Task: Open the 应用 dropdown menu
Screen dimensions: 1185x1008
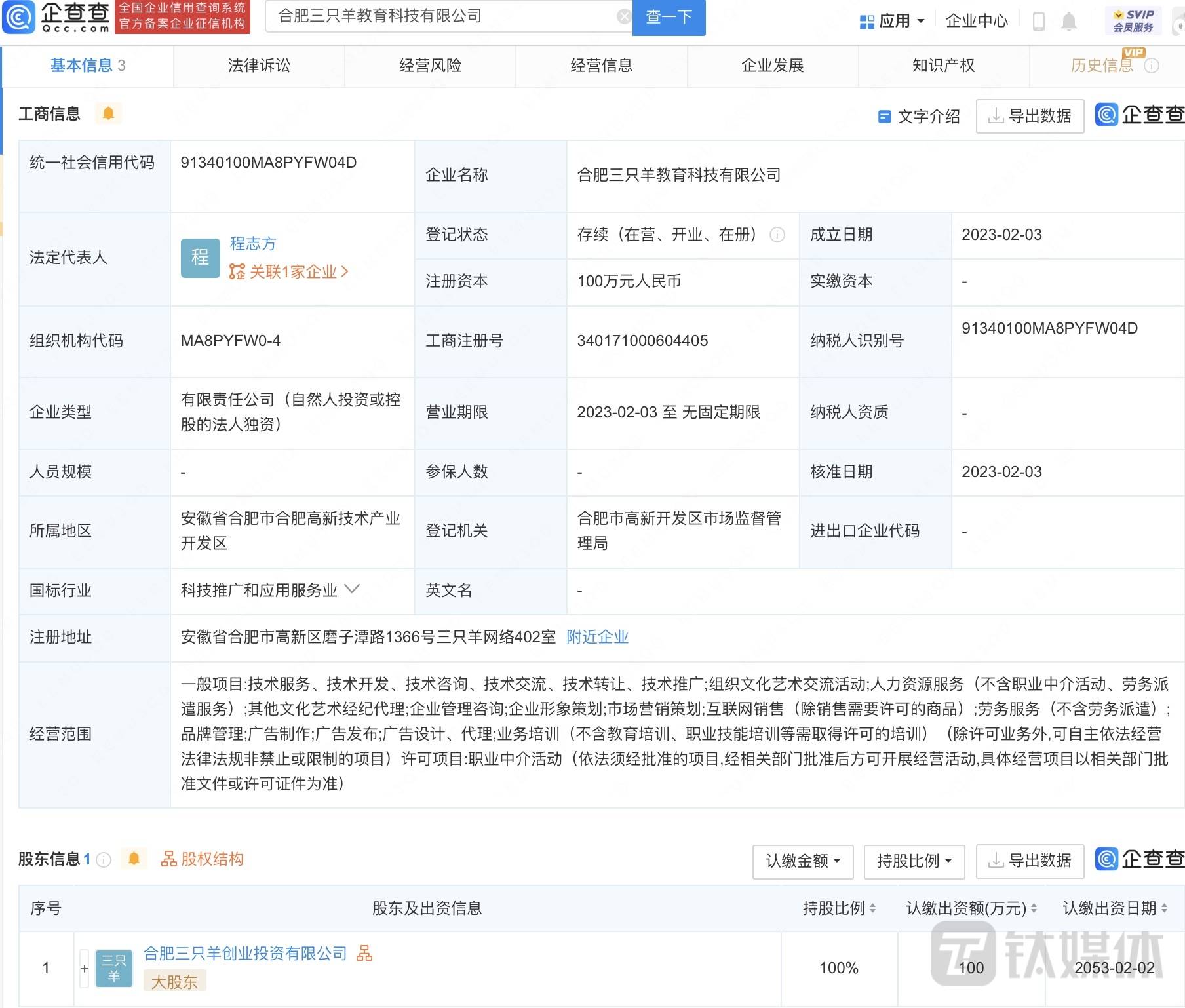Action: [x=893, y=21]
